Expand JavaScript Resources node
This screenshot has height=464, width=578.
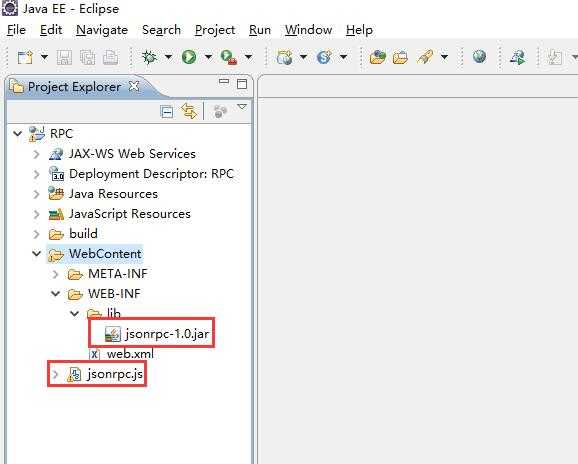coord(36,214)
